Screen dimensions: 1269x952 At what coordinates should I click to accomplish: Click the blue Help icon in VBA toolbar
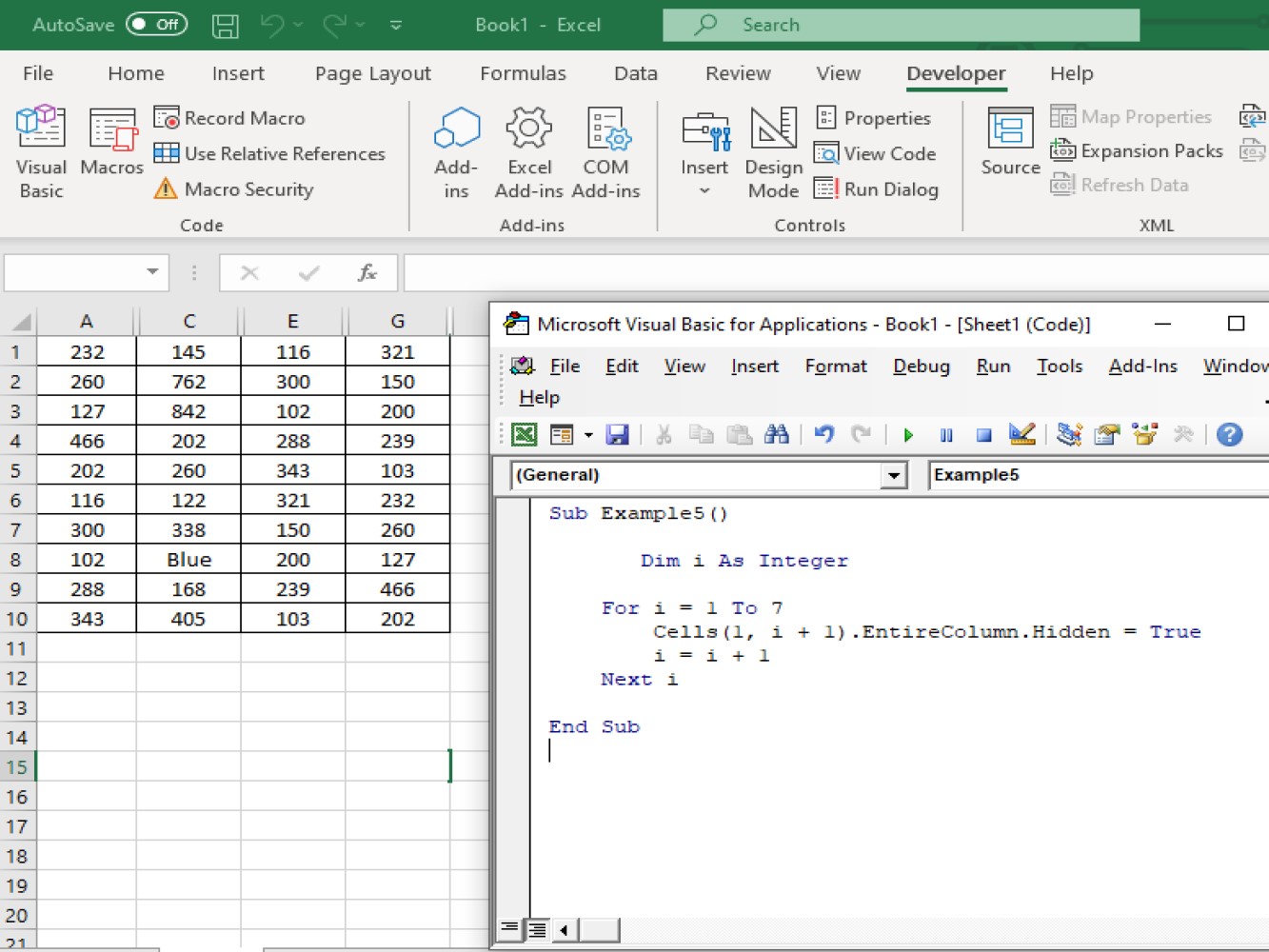tap(1229, 434)
